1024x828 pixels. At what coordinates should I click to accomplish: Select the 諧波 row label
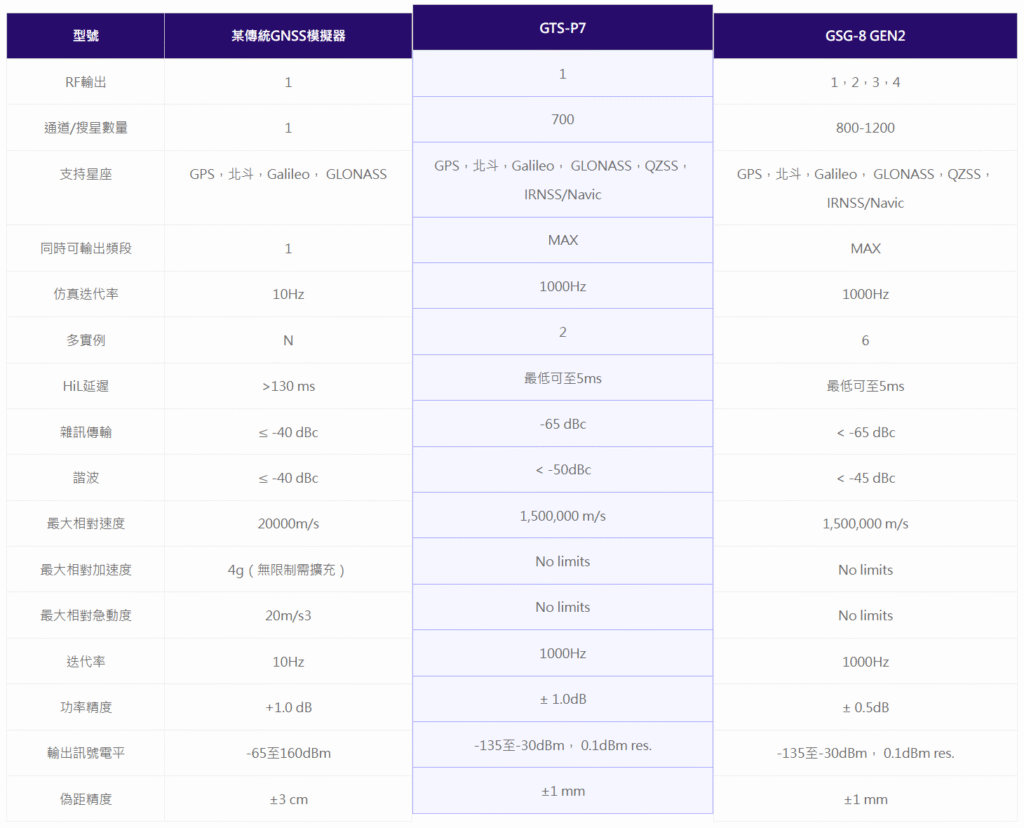click(86, 478)
